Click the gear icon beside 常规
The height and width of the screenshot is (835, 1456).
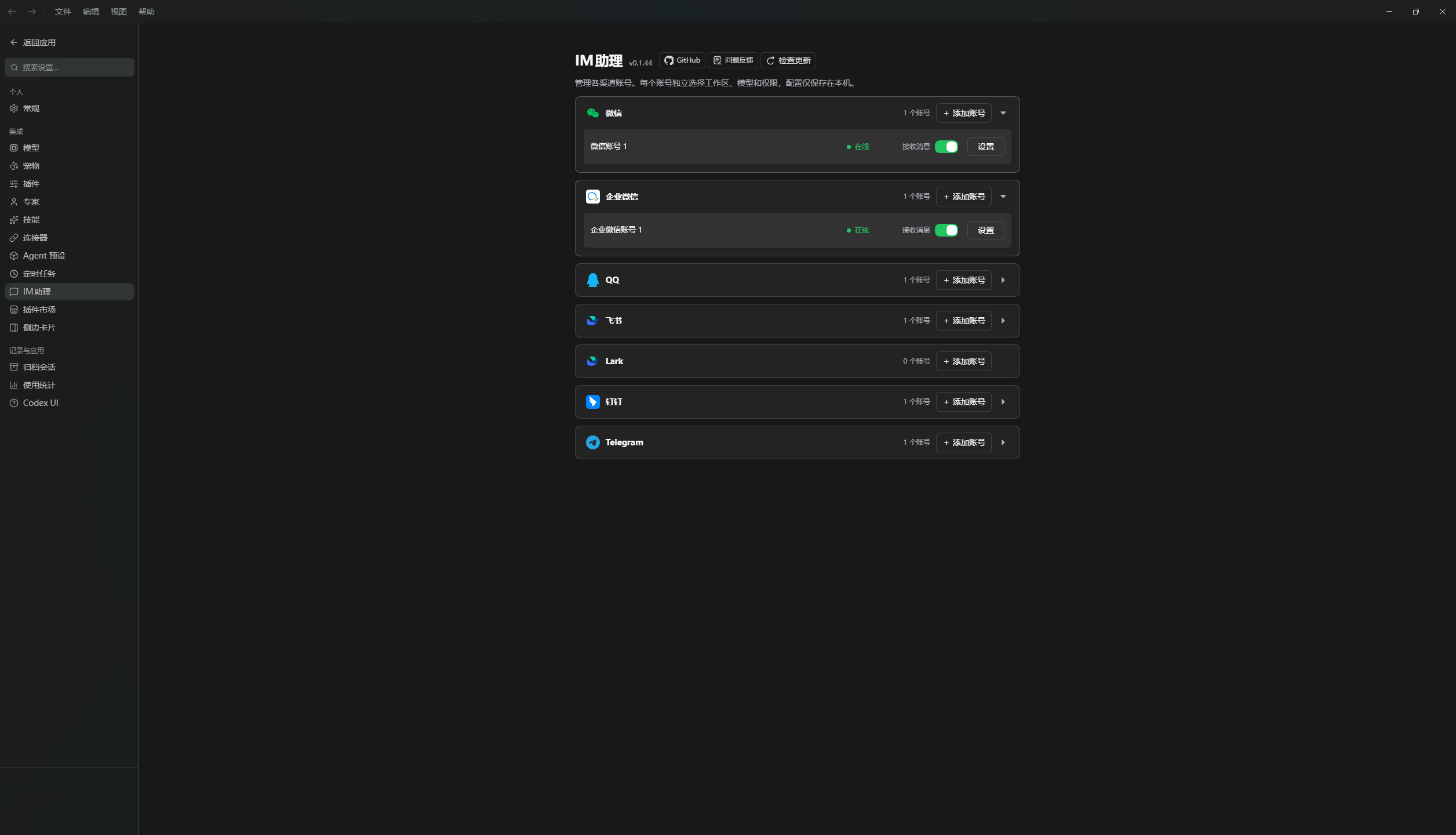(14, 108)
